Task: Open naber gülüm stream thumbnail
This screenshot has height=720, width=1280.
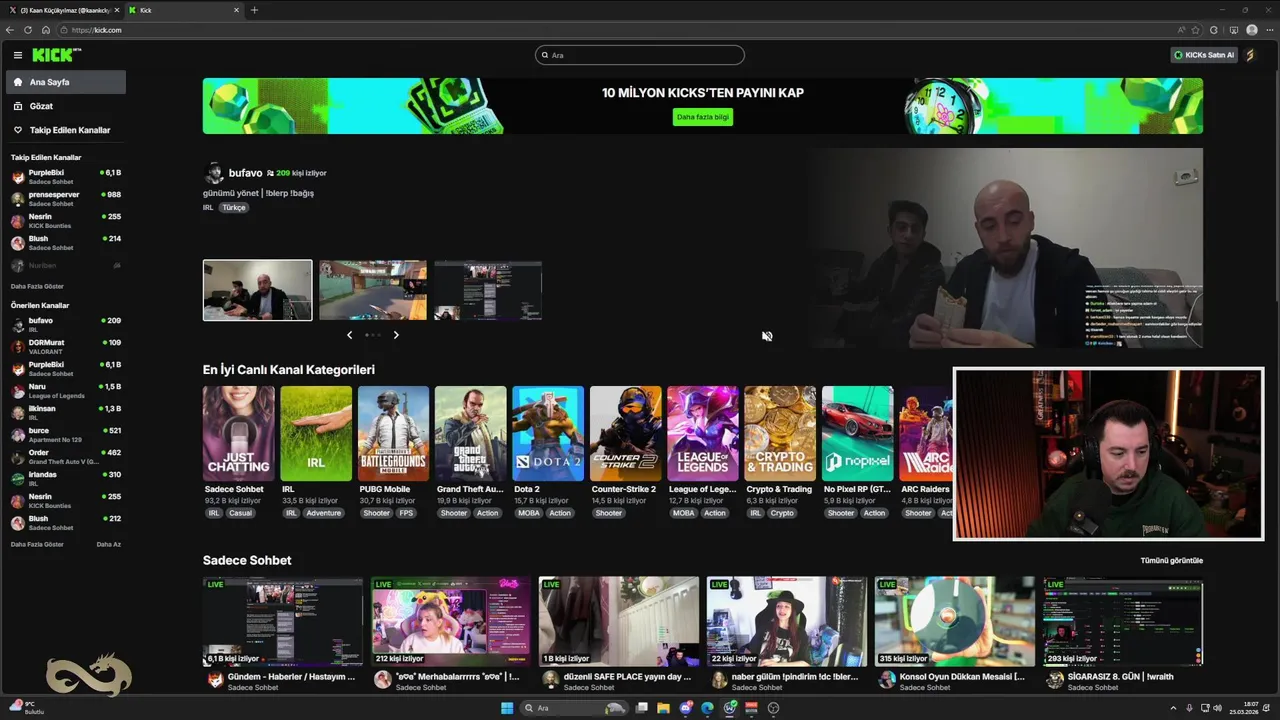Action: 787,621
